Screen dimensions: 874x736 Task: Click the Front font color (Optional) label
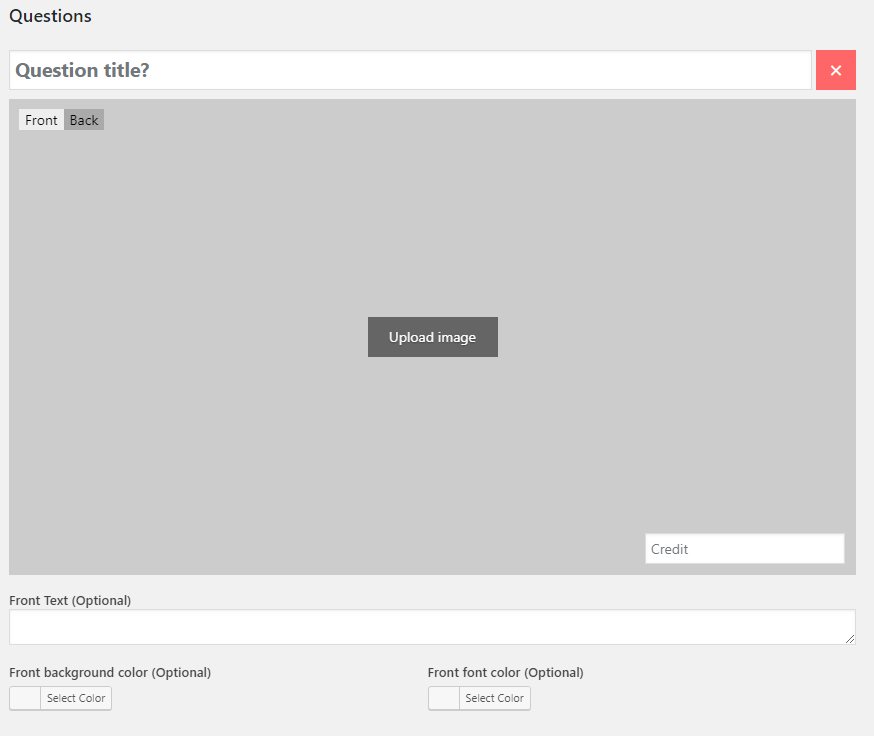point(505,672)
